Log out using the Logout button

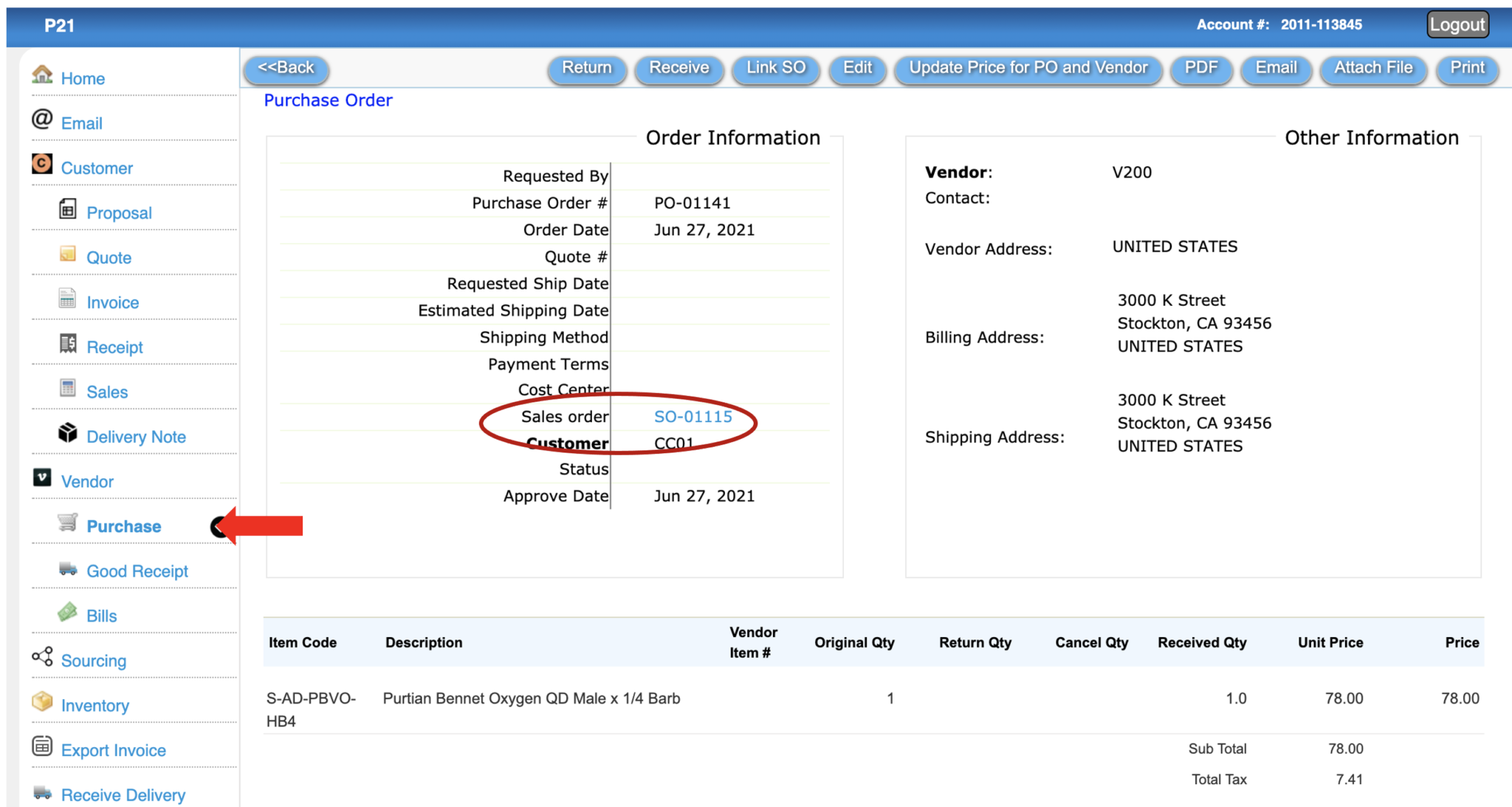coord(1457,24)
